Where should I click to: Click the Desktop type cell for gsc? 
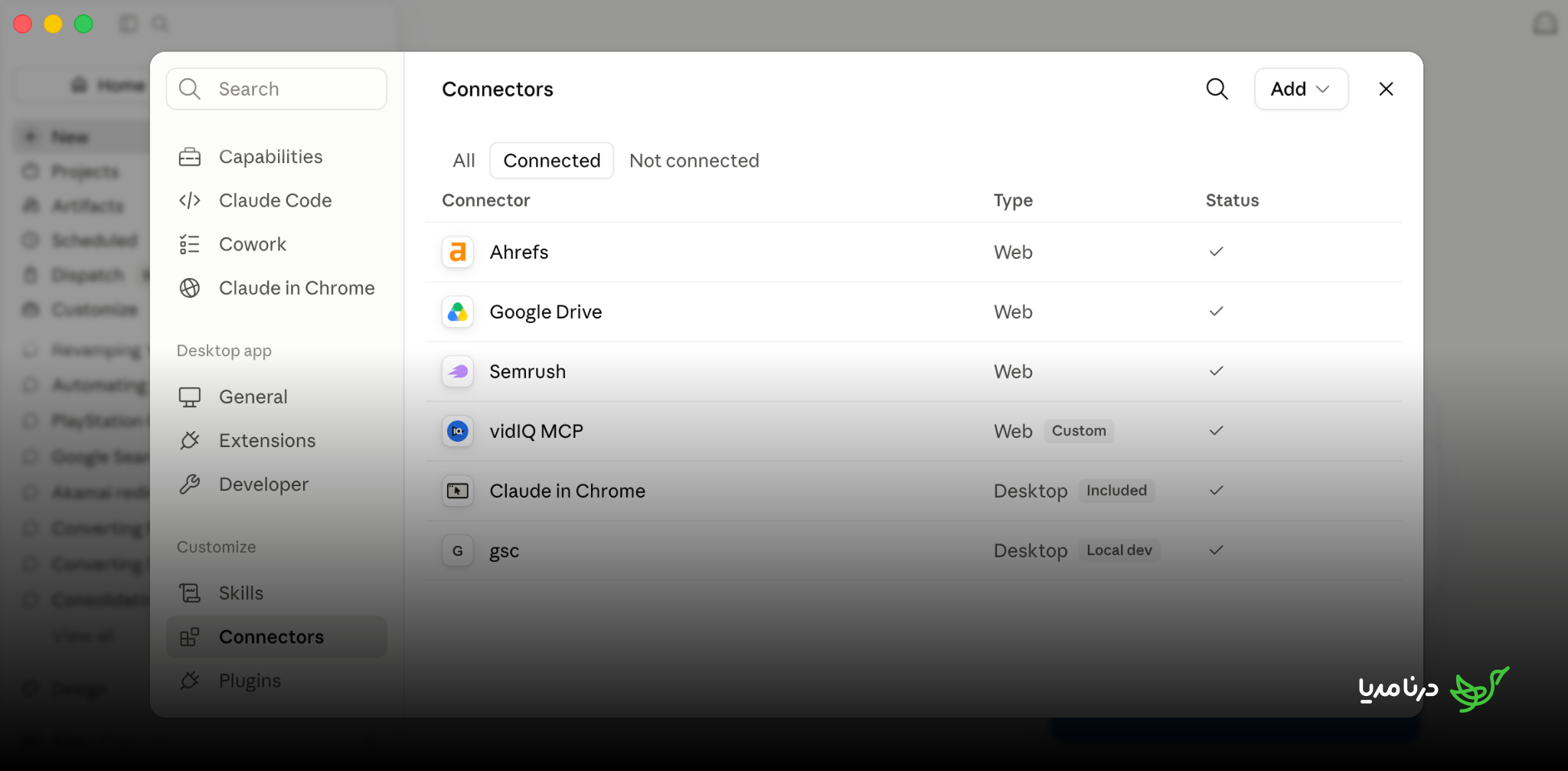pos(1031,550)
